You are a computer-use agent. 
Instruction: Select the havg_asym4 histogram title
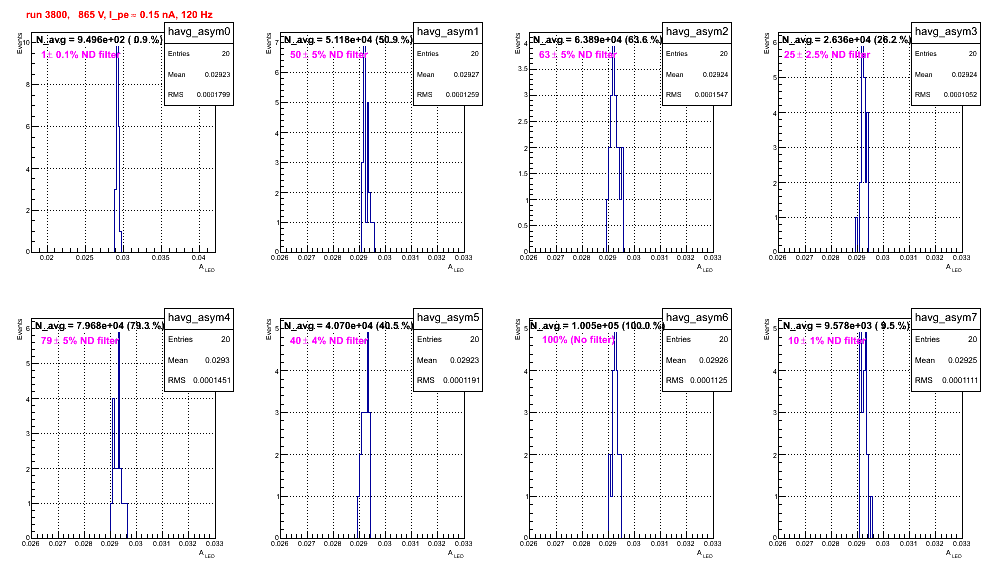[x=199, y=317]
